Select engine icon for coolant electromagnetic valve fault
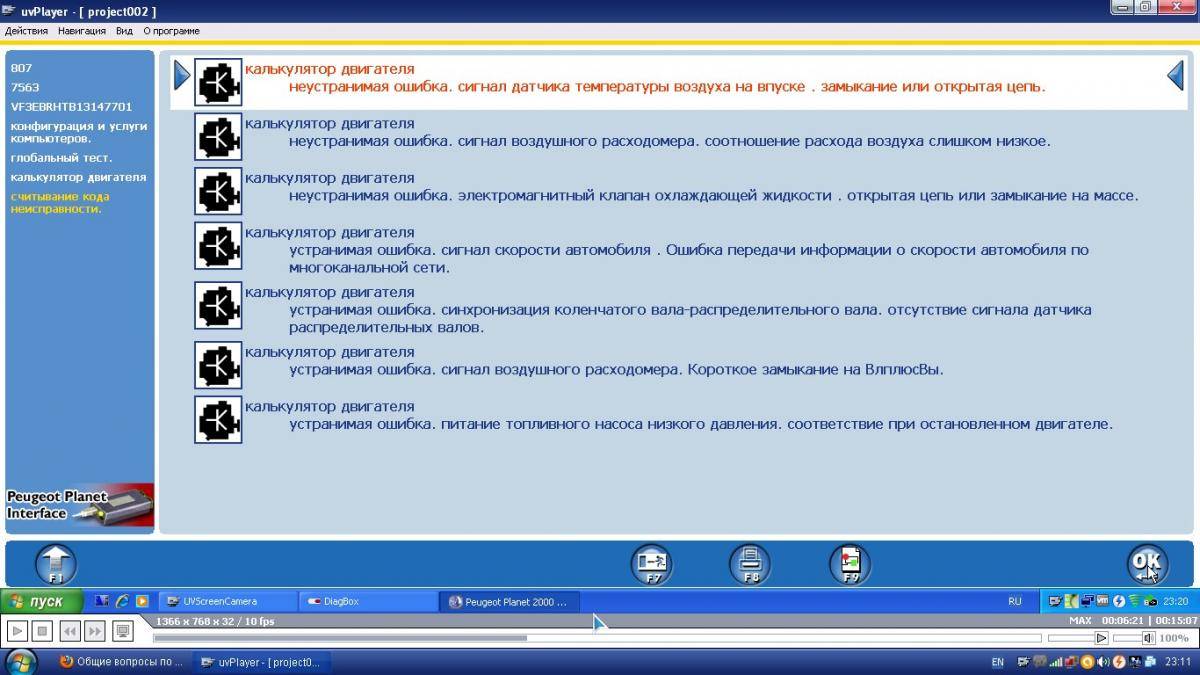The image size is (1200, 675). (x=218, y=191)
